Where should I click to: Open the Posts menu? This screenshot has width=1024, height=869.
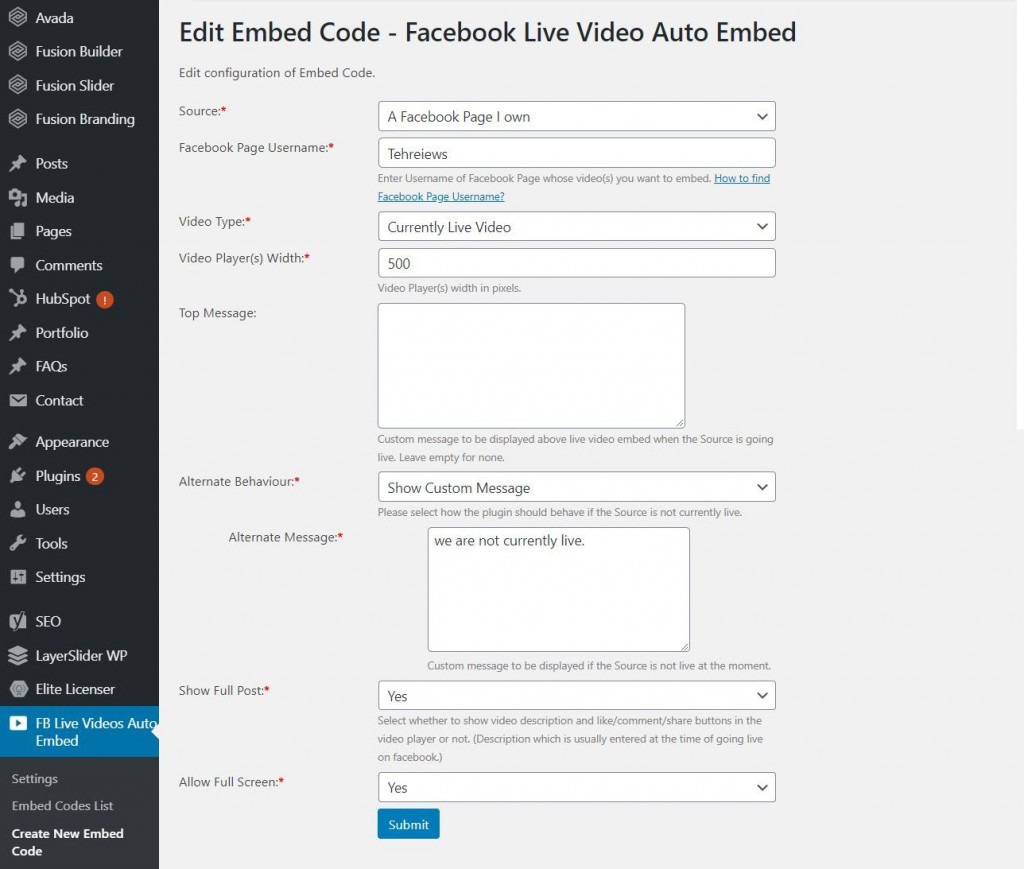[x=52, y=163]
